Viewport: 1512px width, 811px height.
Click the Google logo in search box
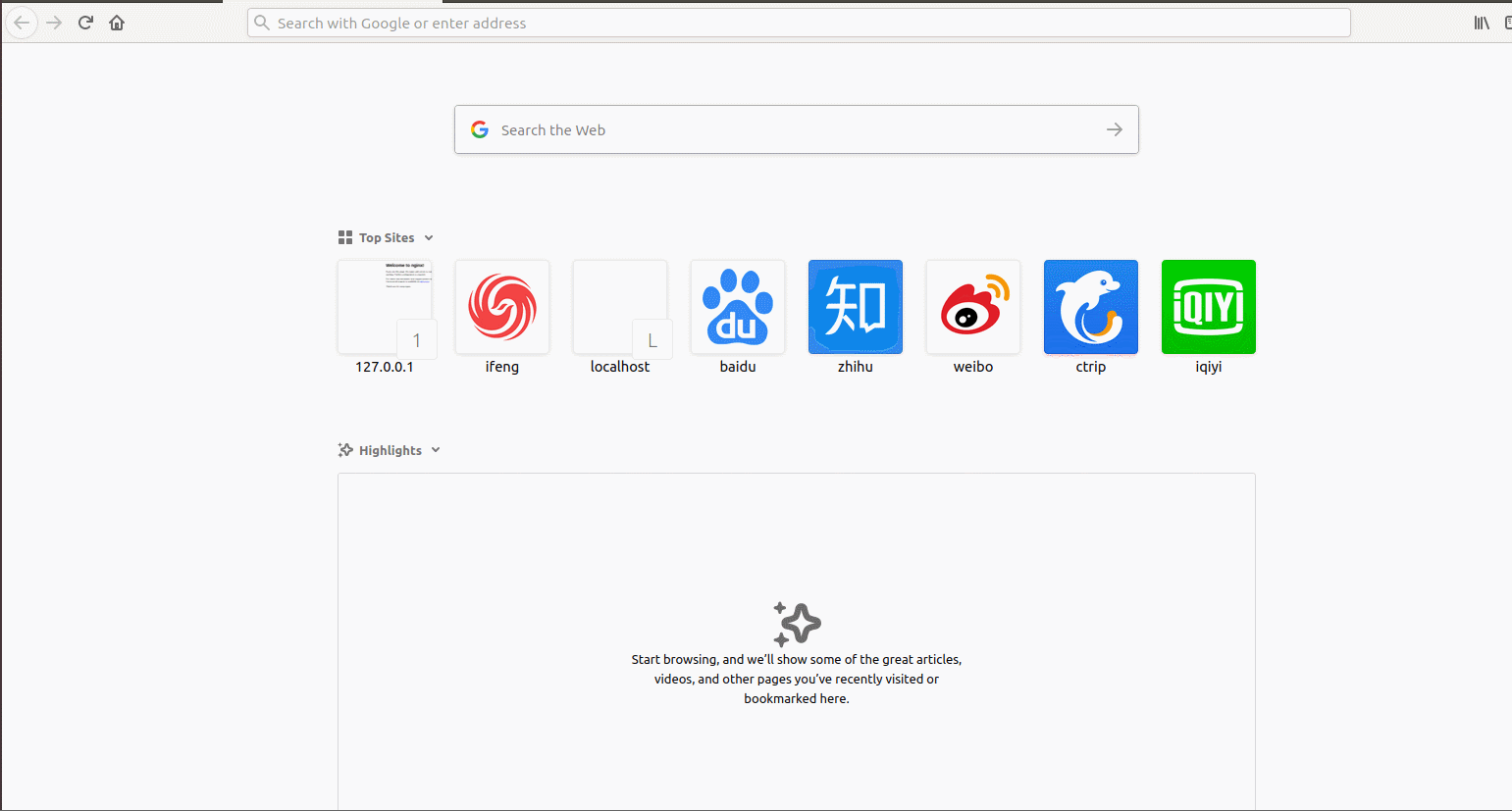click(480, 129)
